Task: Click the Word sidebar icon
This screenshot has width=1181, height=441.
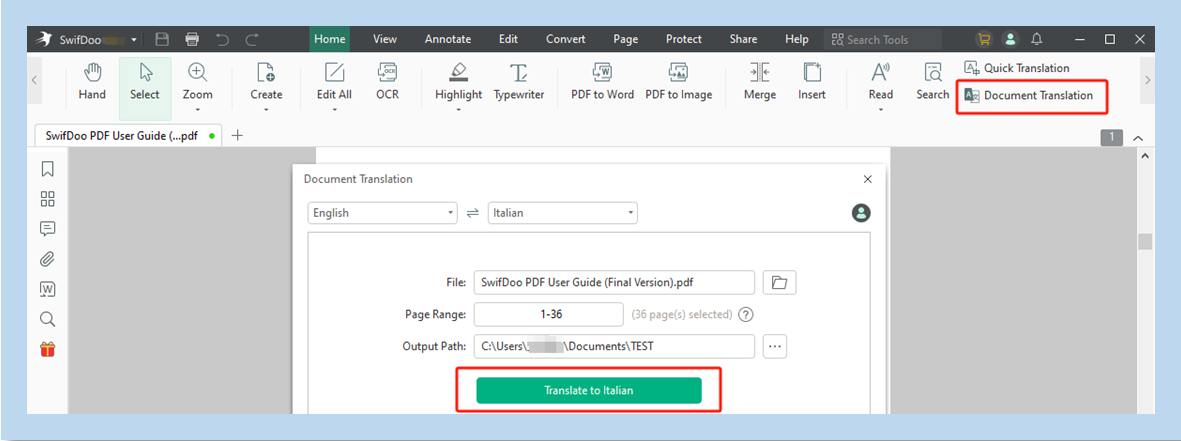Action: click(47, 289)
